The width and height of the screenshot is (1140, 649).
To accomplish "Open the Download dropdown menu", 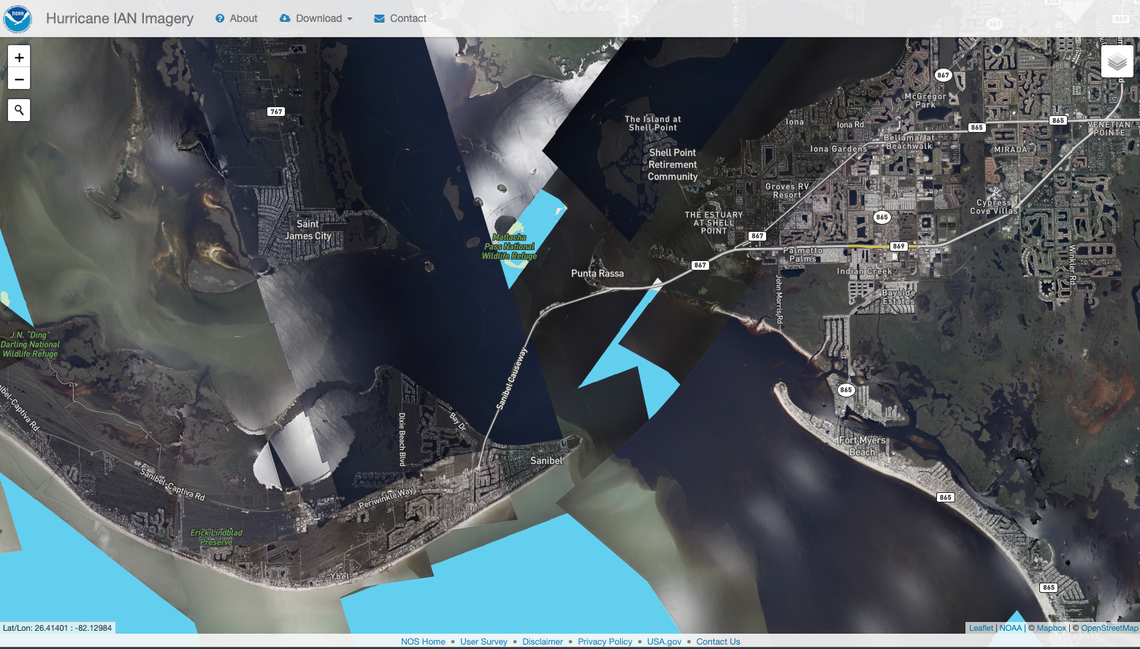I will click(316, 18).
